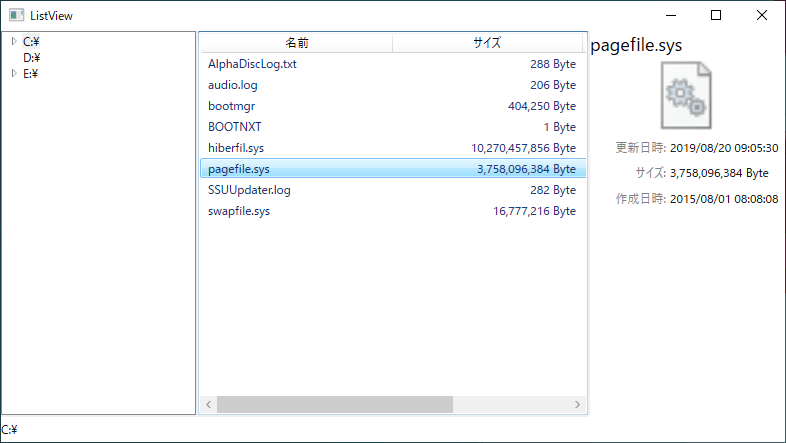
Task: Click the 404,250 Byte size cell
Action: tap(542, 106)
